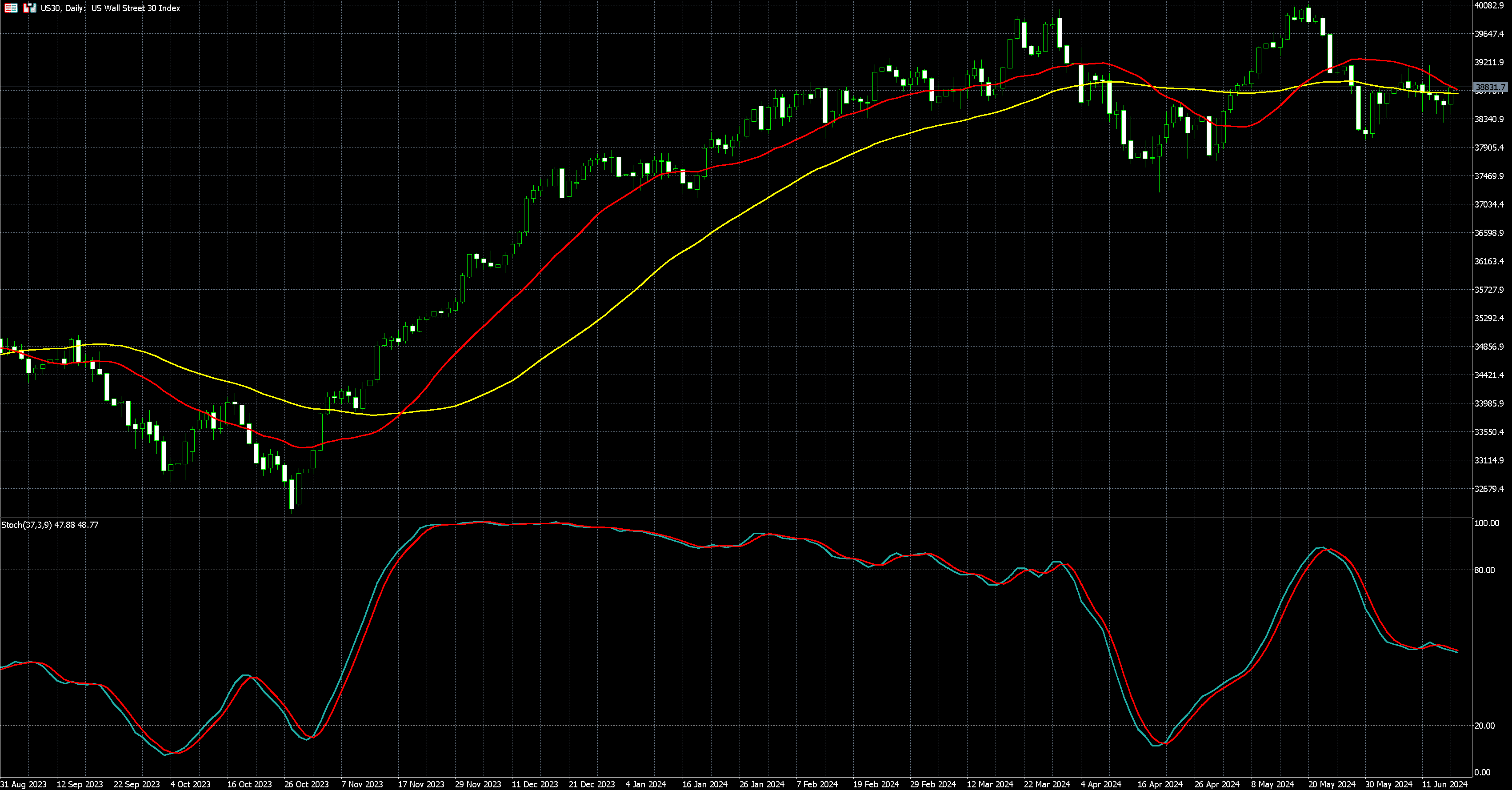Click the 36163.4 price axis label
Screen dimensions: 1512x790
(x=1489, y=261)
